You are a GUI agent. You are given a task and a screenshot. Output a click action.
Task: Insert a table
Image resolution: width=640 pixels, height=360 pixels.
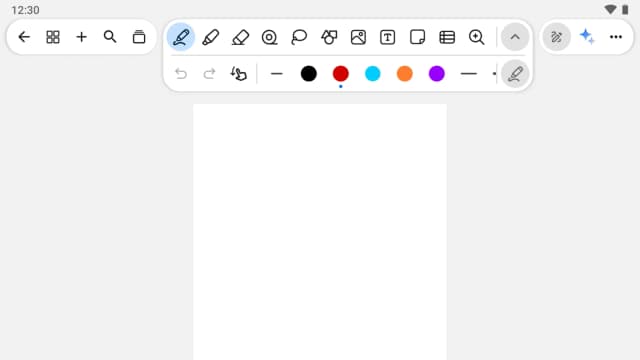(x=447, y=37)
